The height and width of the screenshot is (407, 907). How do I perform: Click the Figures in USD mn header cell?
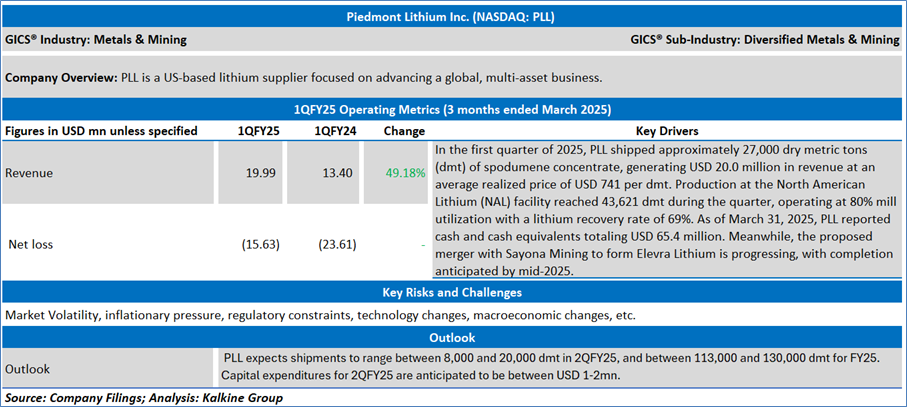click(x=101, y=131)
